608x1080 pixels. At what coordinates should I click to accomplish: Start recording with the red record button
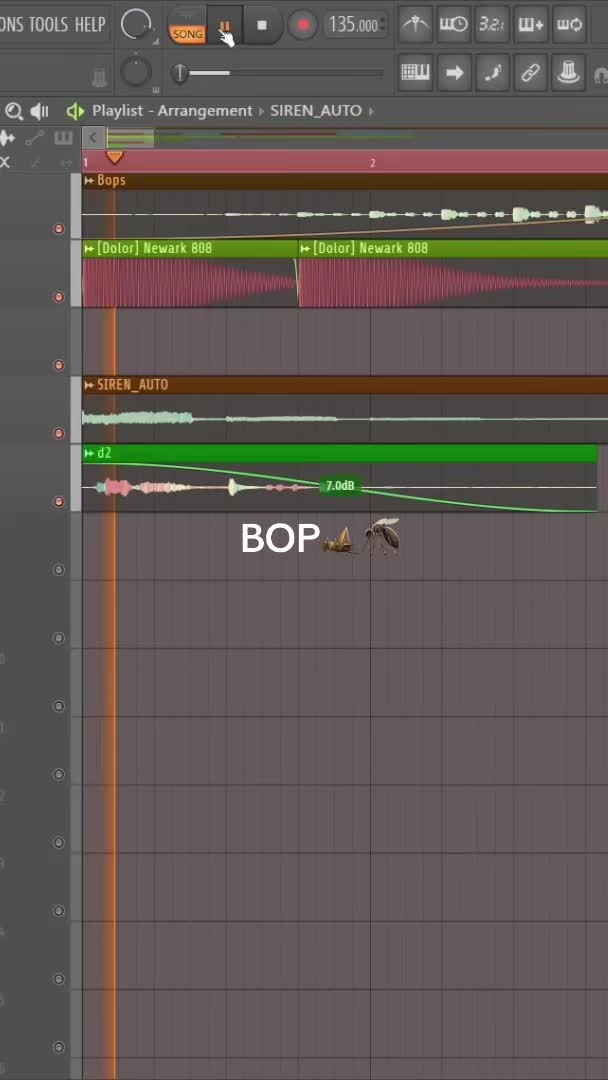[303, 26]
